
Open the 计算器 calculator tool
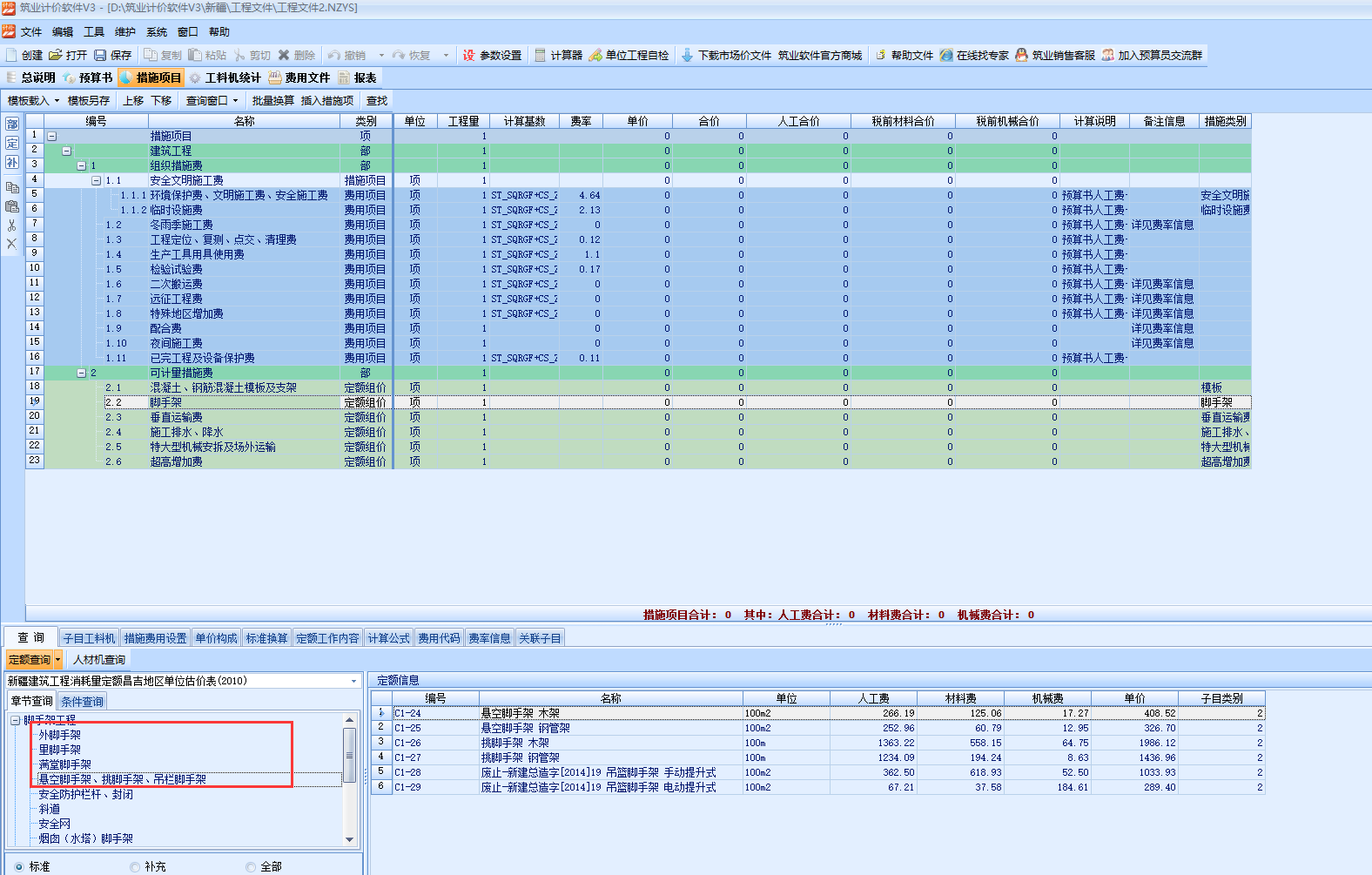click(541, 55)
